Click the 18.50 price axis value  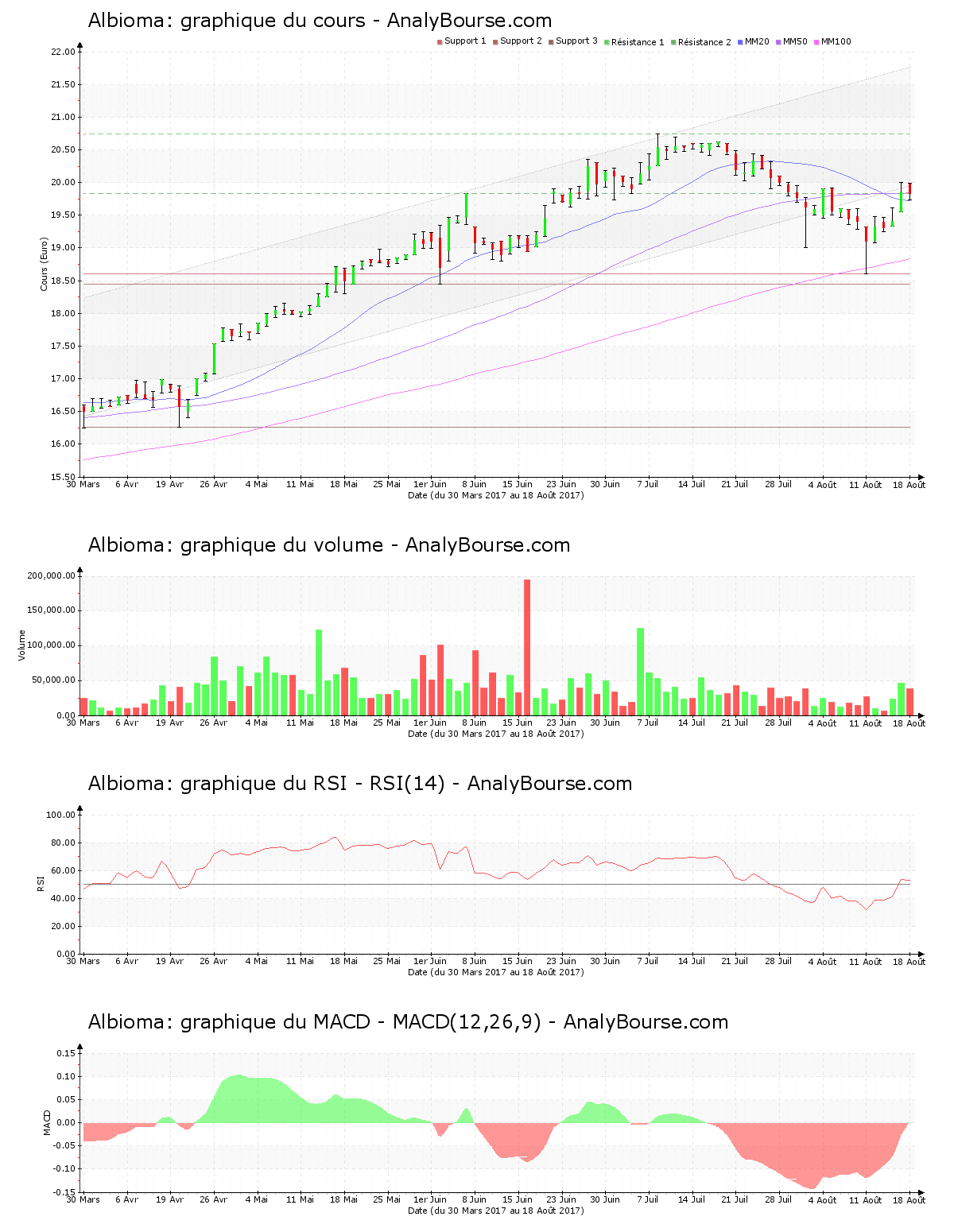(x=63, y=281)
